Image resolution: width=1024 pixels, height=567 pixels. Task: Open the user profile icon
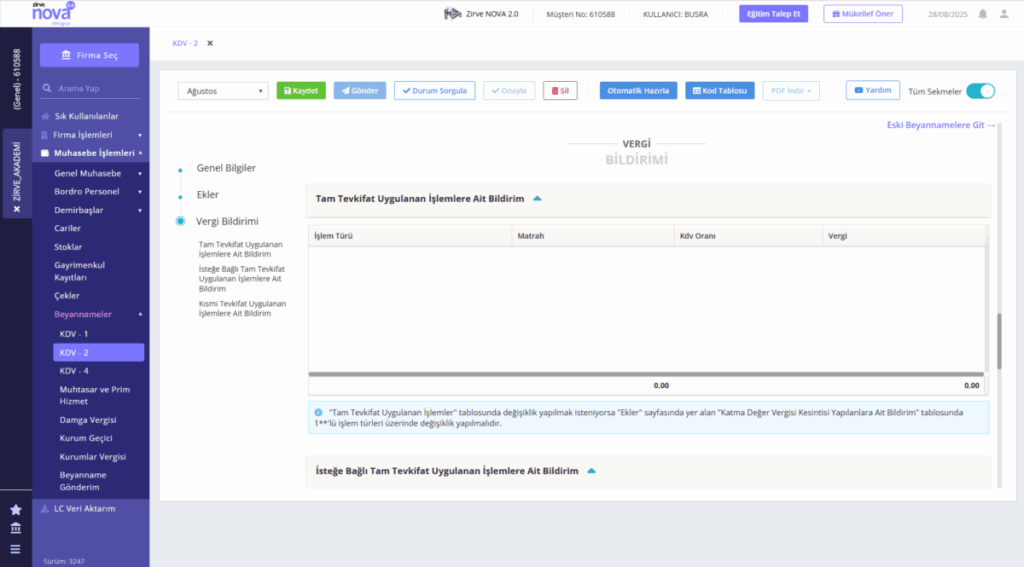point(1004,14)
